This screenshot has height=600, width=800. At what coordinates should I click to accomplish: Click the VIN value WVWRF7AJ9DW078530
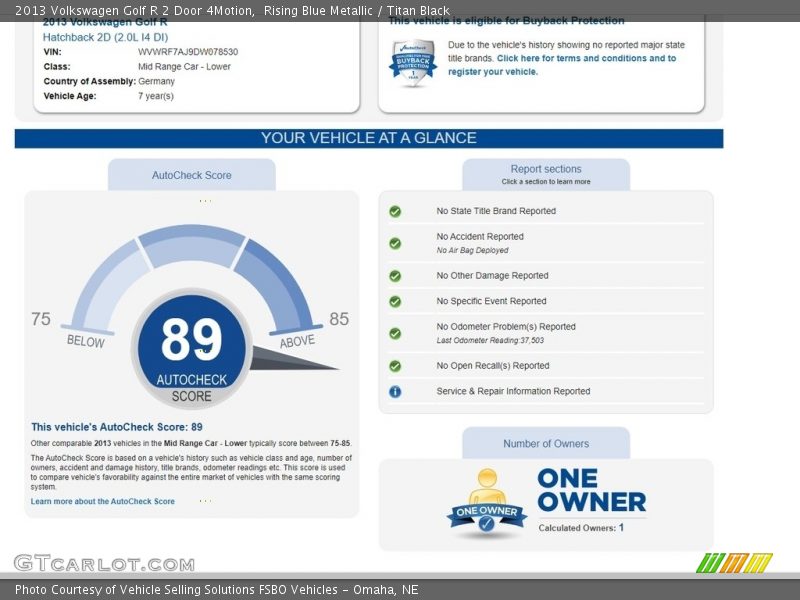click(x=188, y=52)
